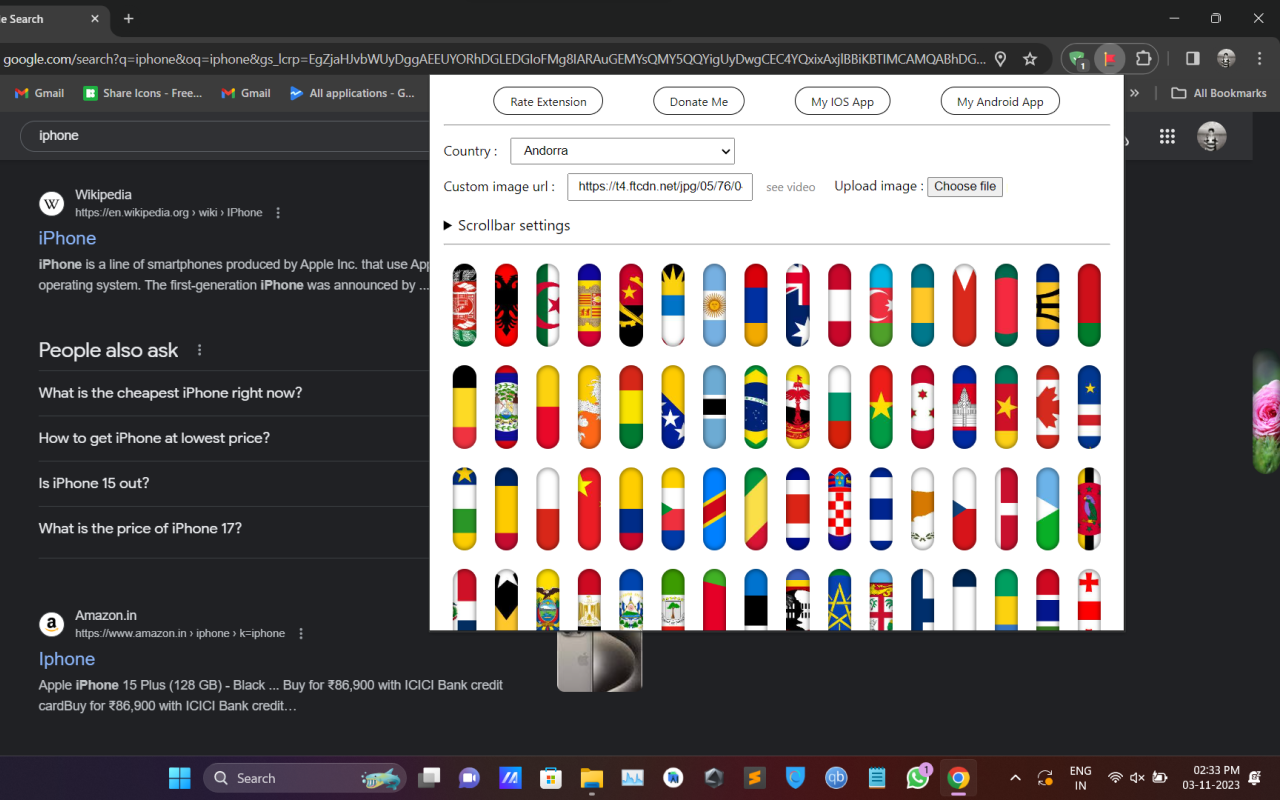1280x800 pixels.
Task: Open the My IOS App button
Action: click(x=842, y=102)
